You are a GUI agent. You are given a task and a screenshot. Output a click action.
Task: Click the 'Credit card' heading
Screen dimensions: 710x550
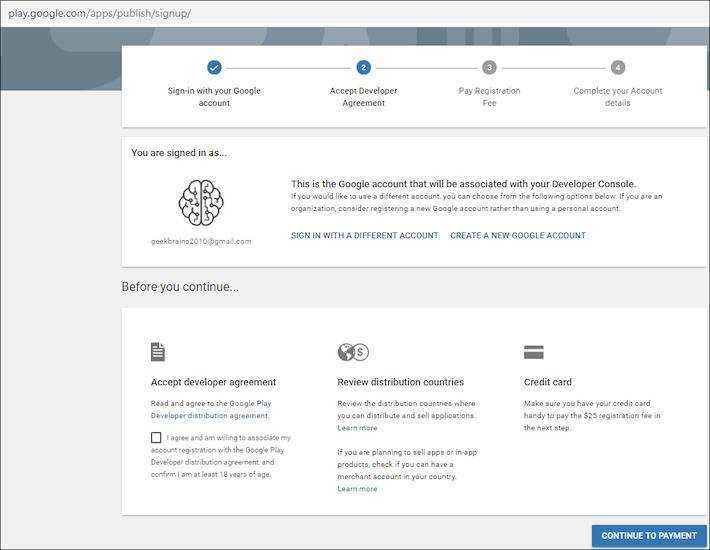point(547,382)
